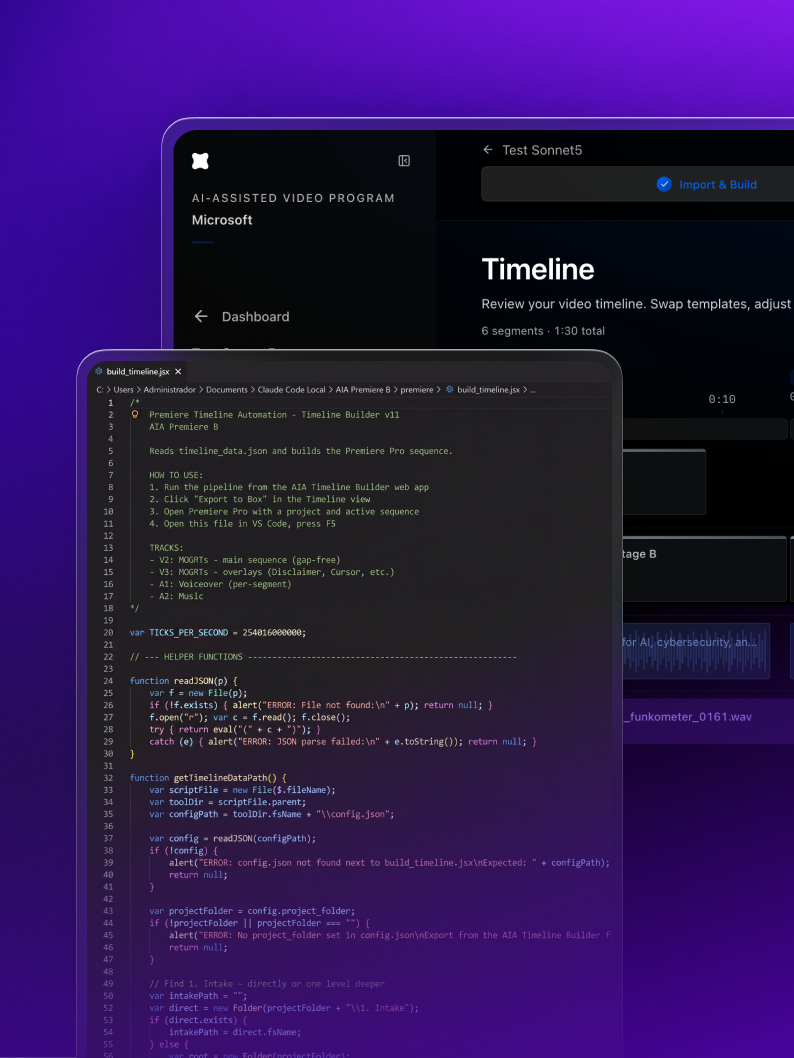Go back using arrow beside Test Sonnet5
The width and height of the screenshot is (794, 1058).
point(488,150)
